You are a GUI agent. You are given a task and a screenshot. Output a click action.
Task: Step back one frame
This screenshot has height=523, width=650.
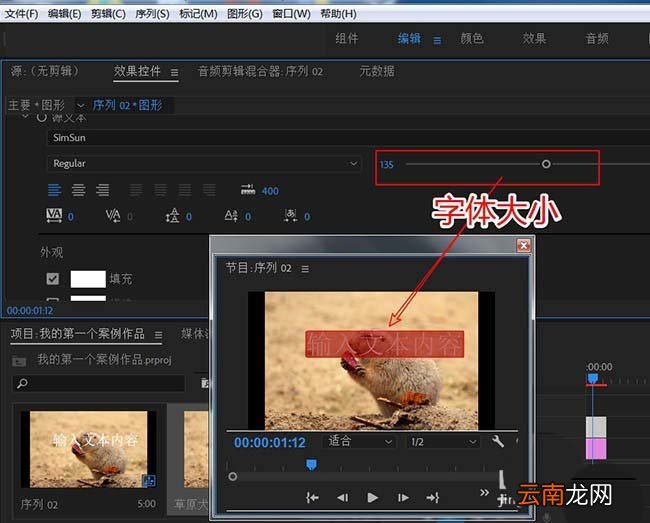pos(342,497)
